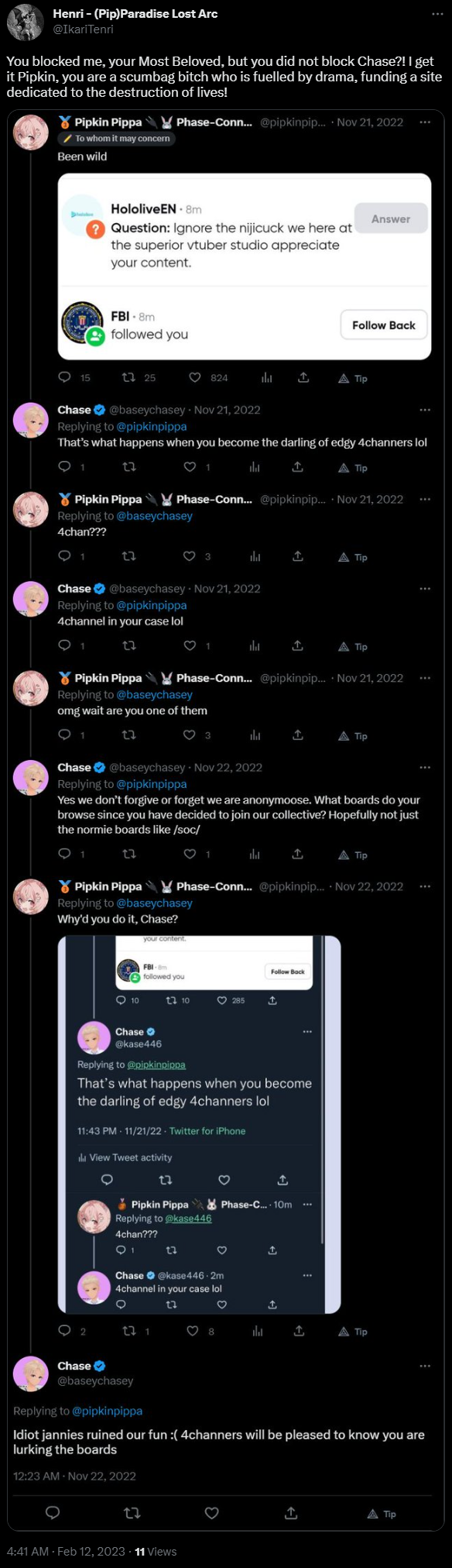Share the final Chase tweet at the bottom
452x1568 pixels.
291,1513
